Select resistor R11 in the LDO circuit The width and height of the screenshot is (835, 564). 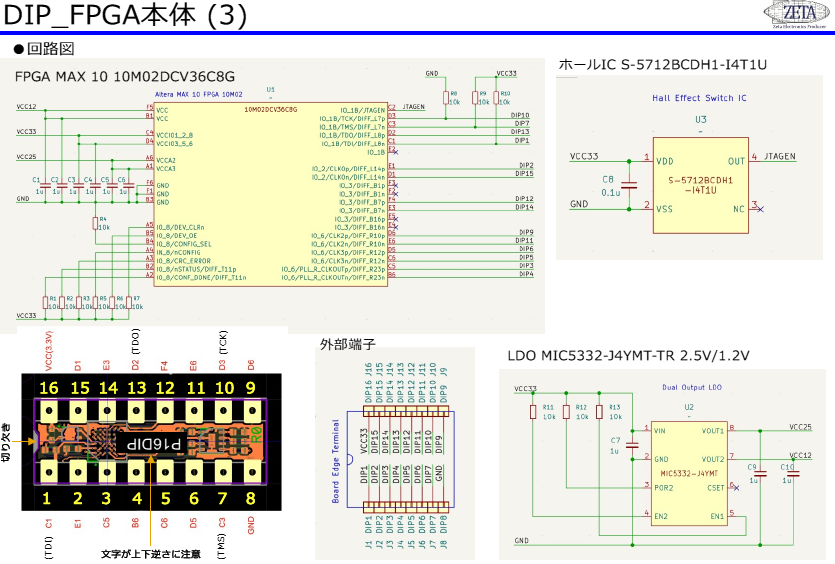tap(532, 413)
